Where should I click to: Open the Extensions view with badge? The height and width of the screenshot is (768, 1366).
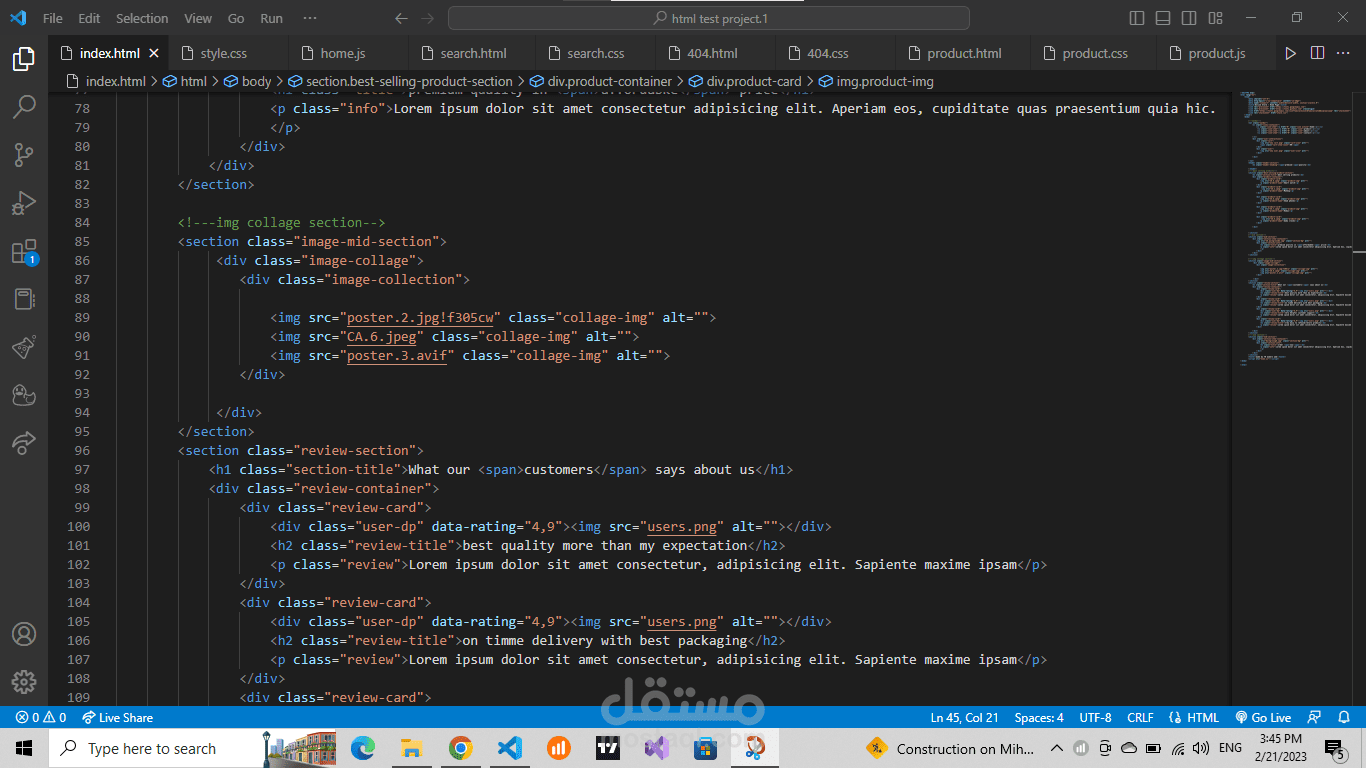[24, 252]
